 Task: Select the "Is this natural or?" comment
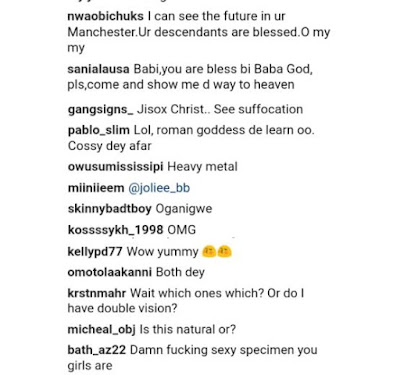pos(188,330)
